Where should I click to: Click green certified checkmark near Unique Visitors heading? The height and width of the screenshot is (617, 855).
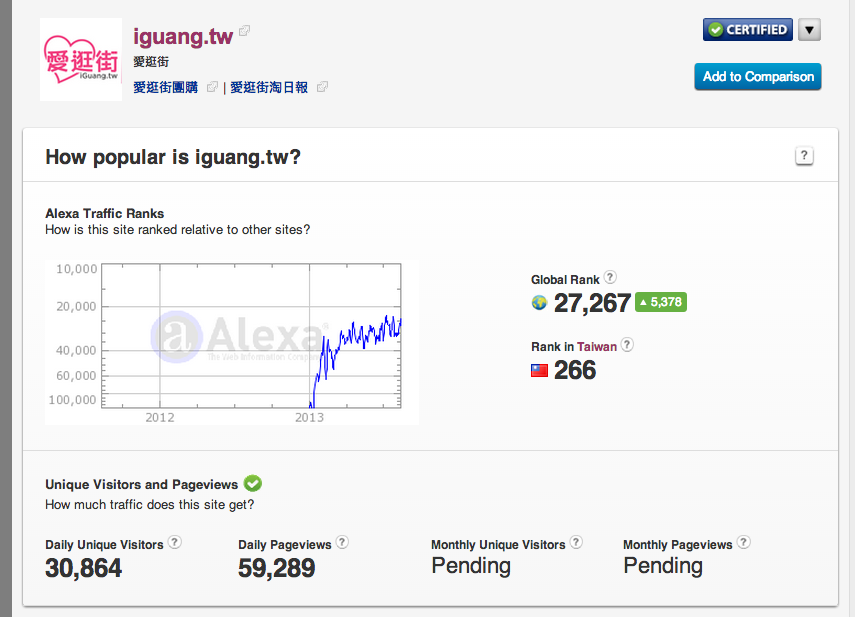coord(253,484)
